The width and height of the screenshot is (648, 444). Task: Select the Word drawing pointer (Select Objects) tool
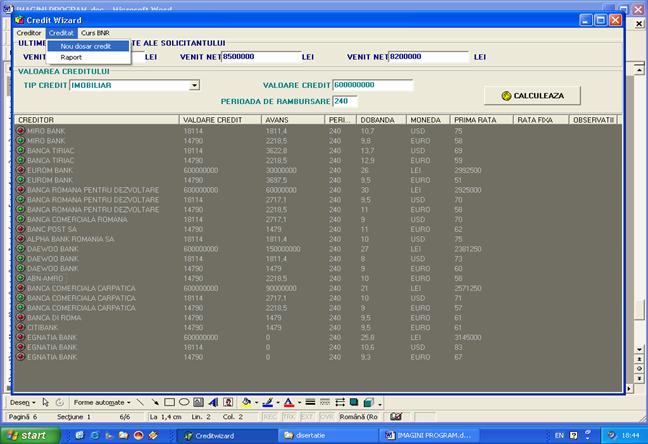coord(45,402)
